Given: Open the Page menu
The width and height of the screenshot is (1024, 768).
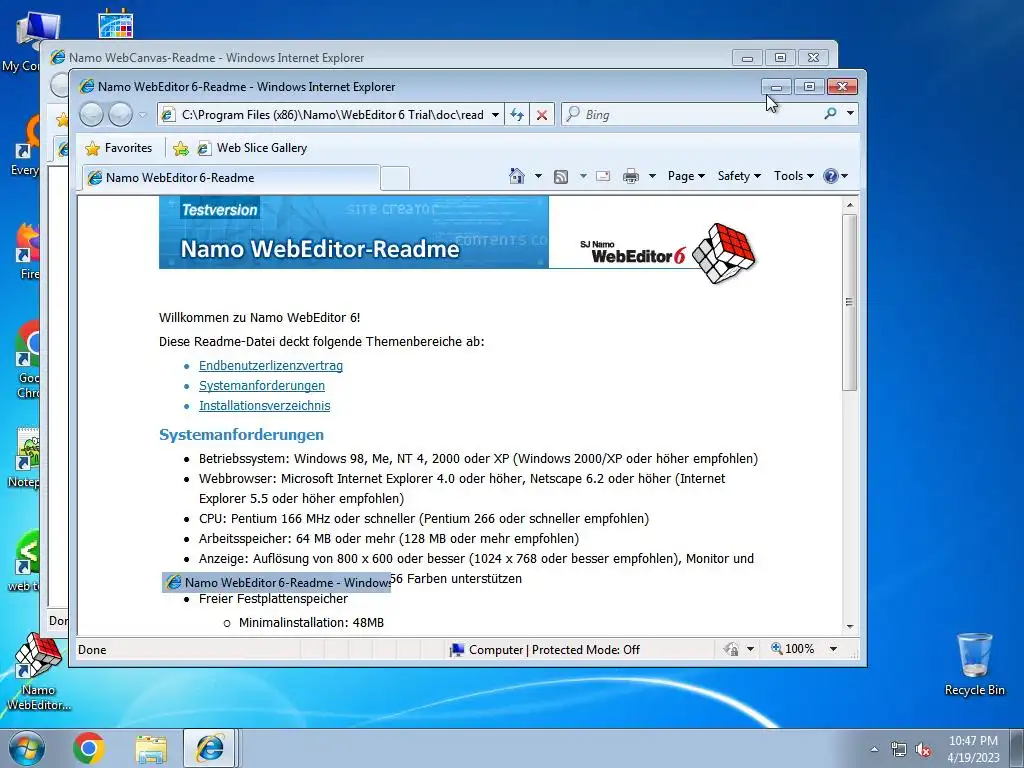Looking at the screenshot, I should point(686,176).
